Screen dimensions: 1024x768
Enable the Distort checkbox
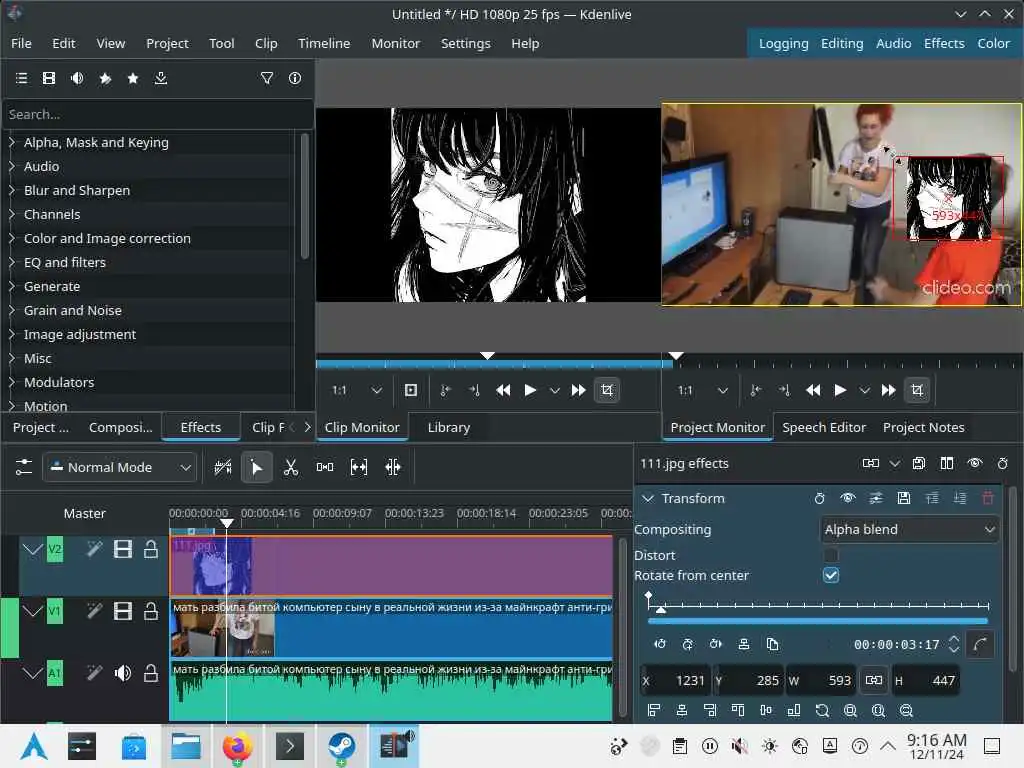click(x=831, y=555)
